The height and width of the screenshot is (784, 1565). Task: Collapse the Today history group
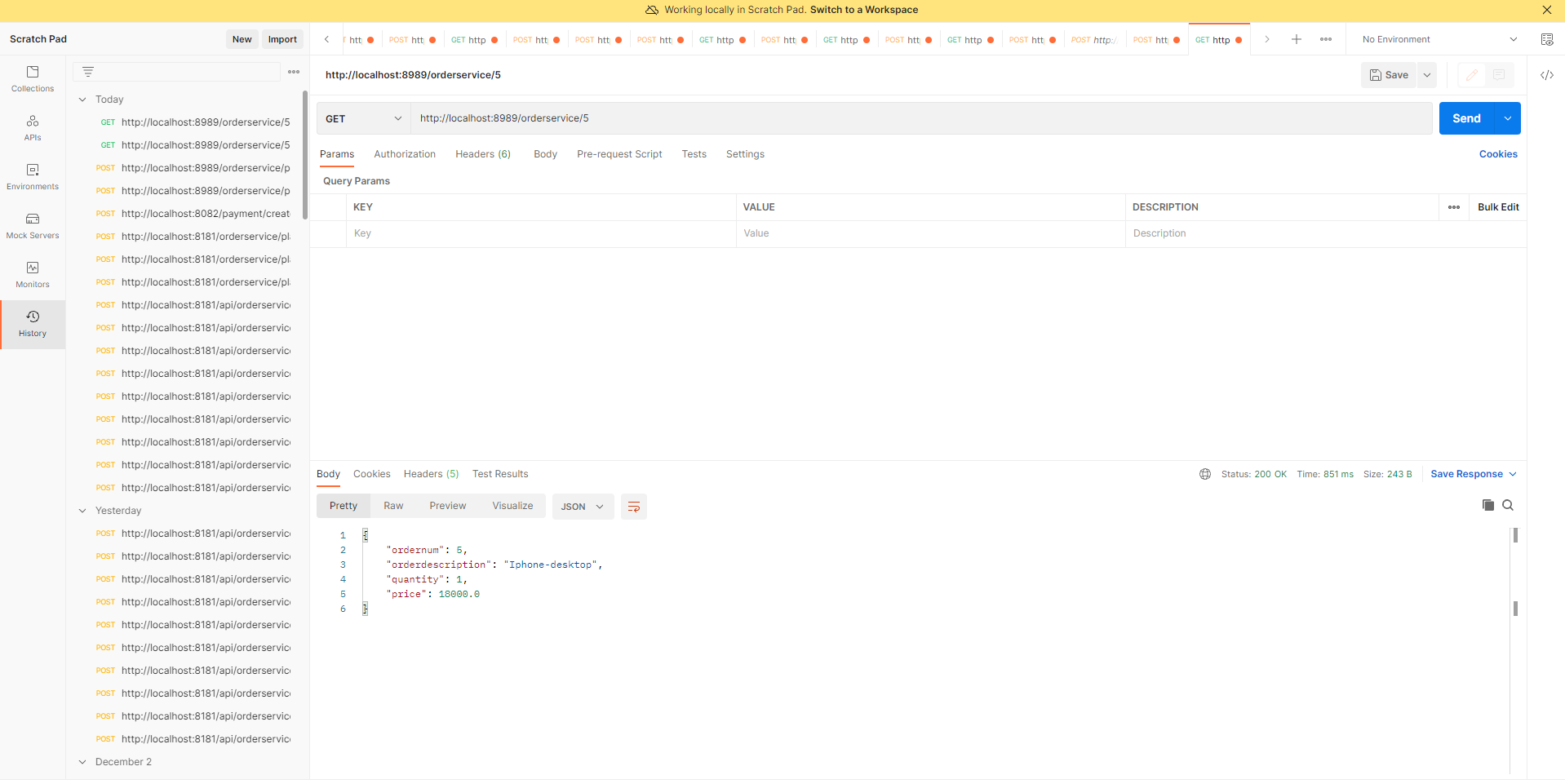point(82,99)
